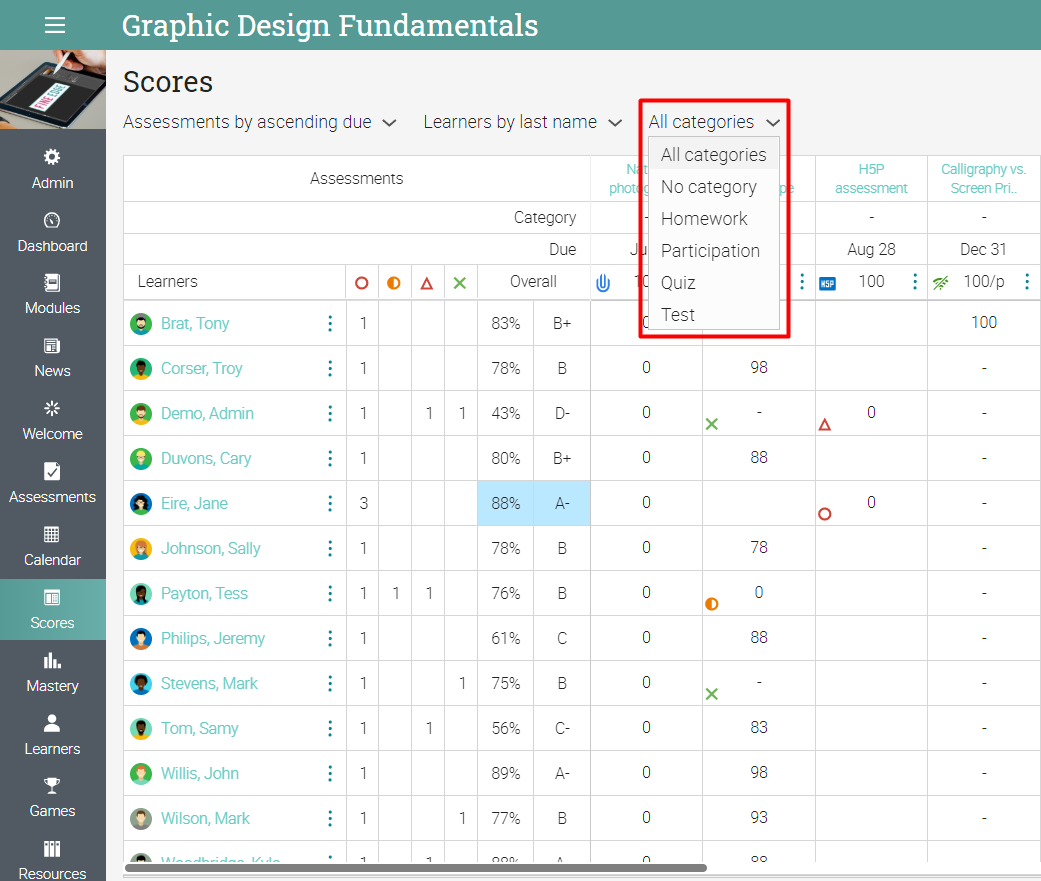Open options menu for Calligraphy assessment column

click(x=1027, y=281)
